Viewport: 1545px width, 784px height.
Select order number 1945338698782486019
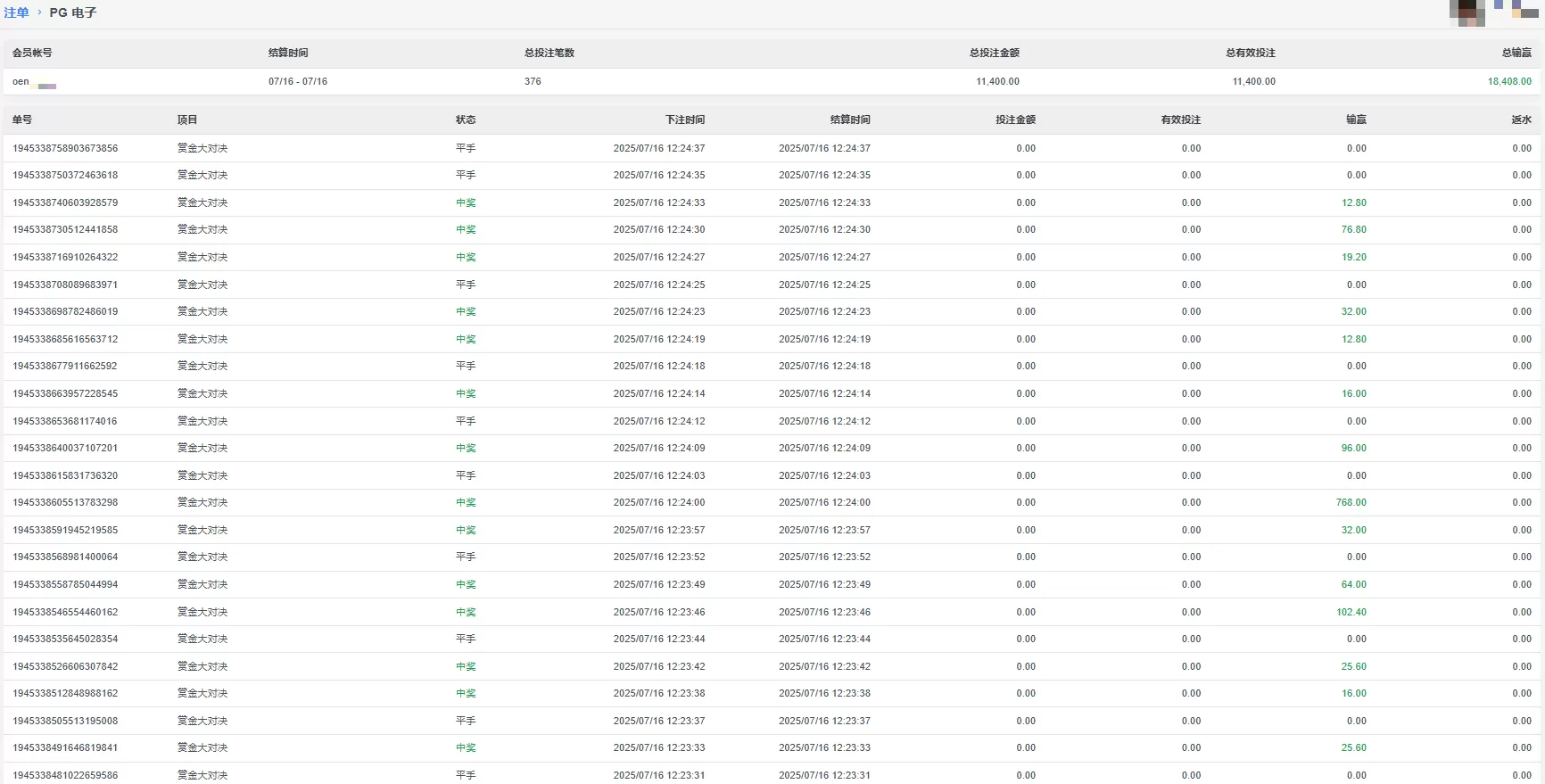pyautogui.click(x=65, y=311)
